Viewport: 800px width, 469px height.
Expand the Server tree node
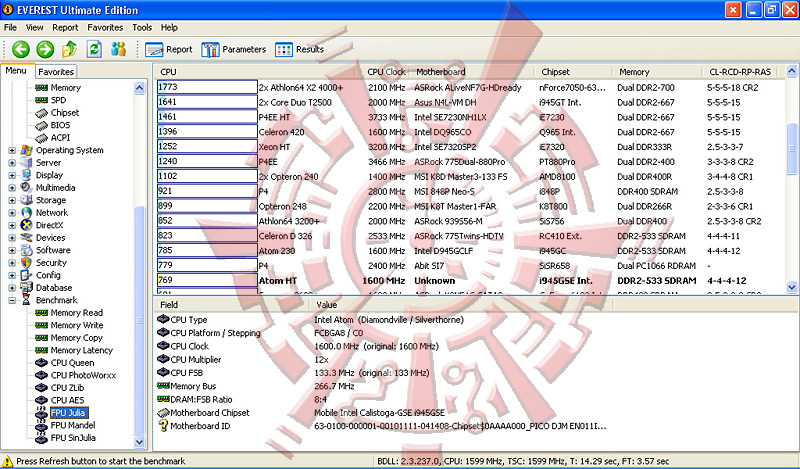[x=12, y=163]
